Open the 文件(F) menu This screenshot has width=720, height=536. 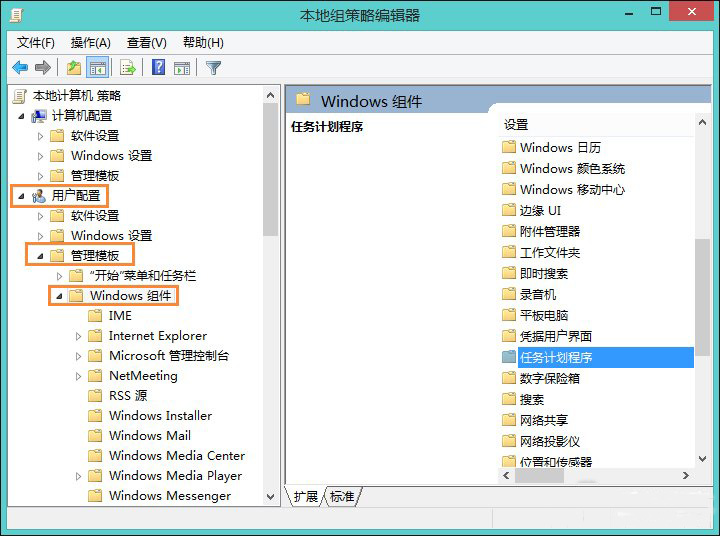(x=36, y=42)
